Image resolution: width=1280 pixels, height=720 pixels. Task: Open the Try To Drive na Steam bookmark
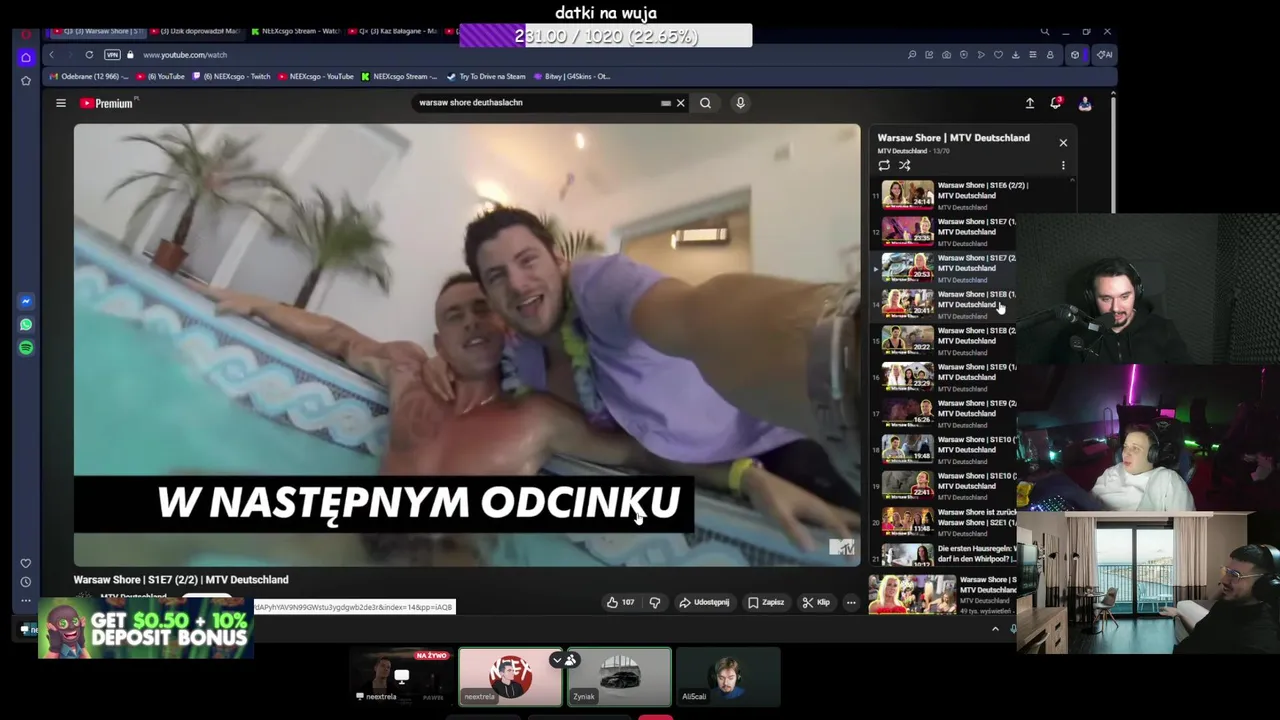[486, 76]
